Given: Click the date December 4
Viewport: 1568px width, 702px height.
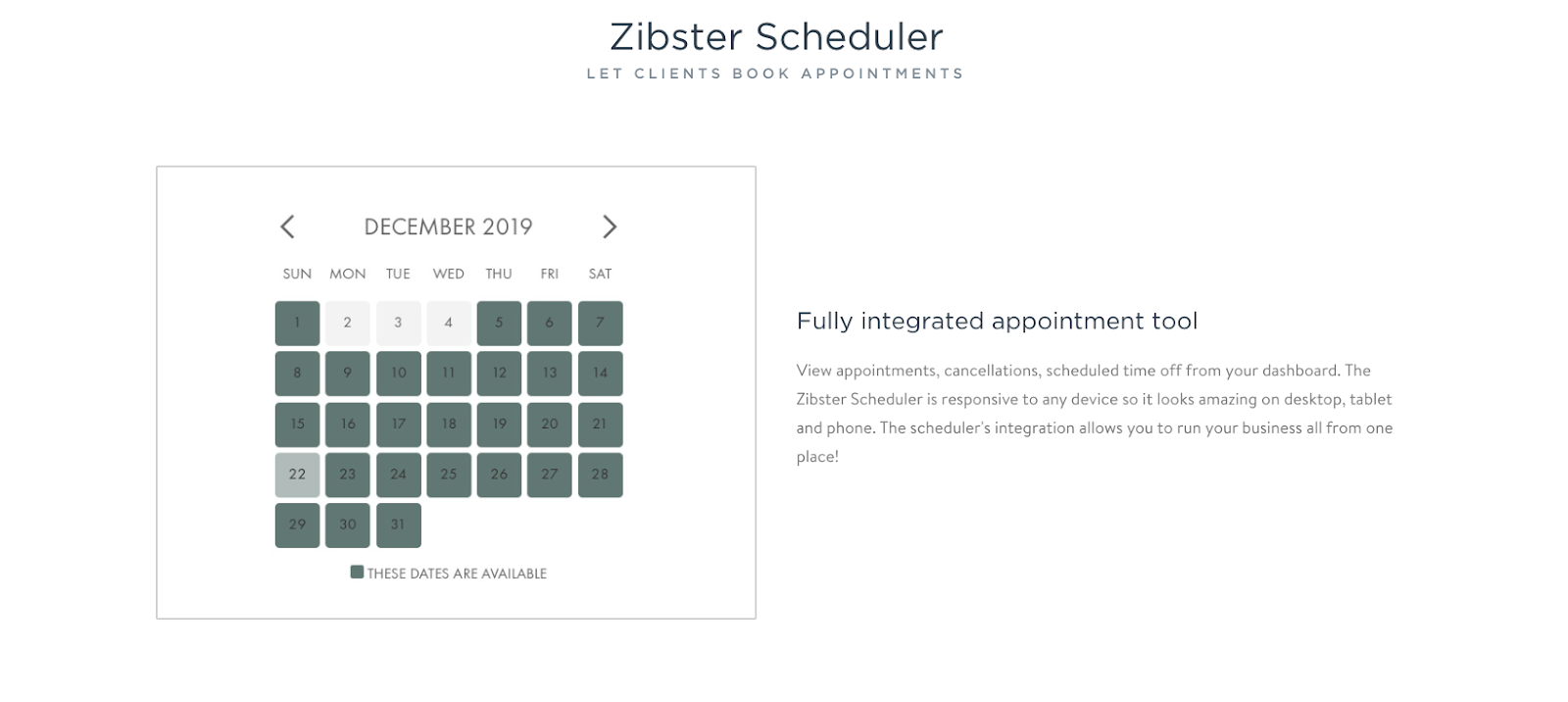Looking at the screenshot, I should (448, 323).
